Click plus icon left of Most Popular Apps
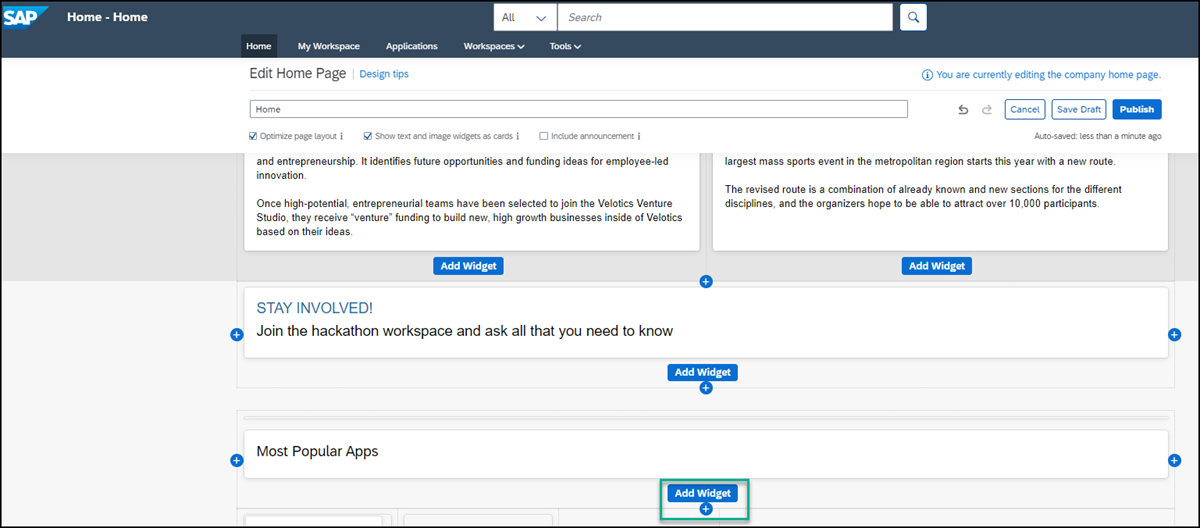Viewport: 1200px width, 528px height. (237, 460)
